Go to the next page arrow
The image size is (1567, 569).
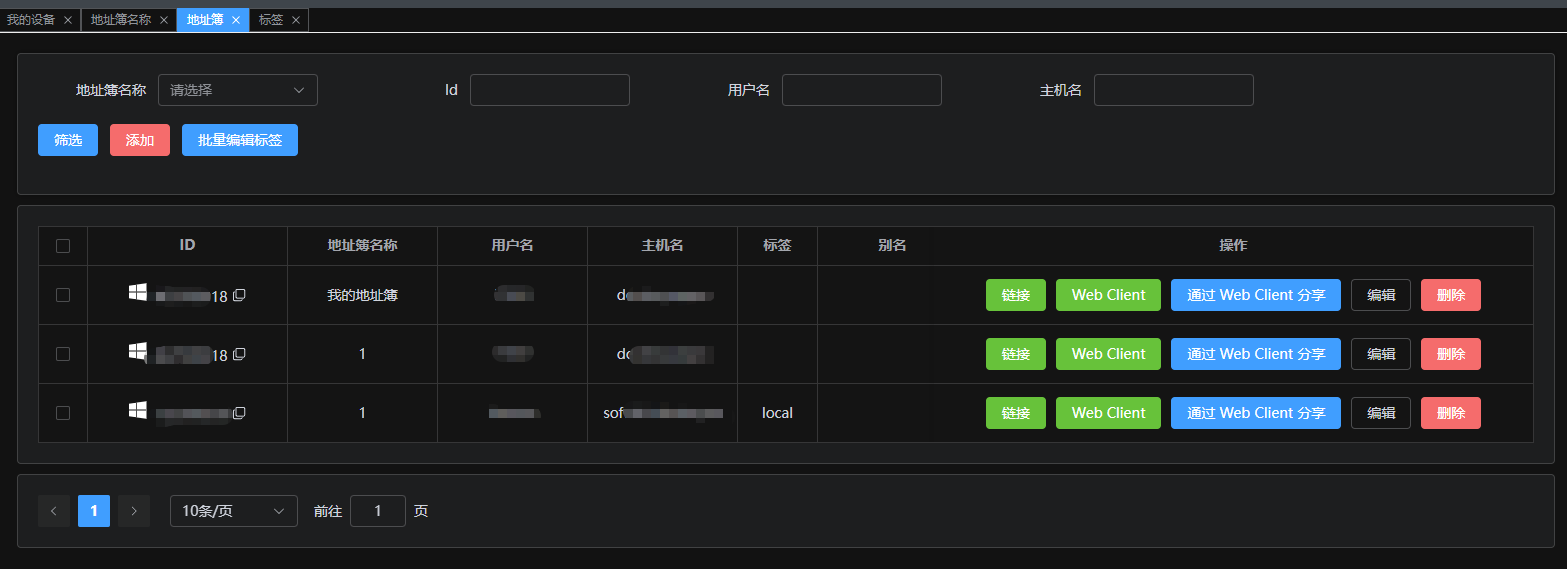coord(134,511)
